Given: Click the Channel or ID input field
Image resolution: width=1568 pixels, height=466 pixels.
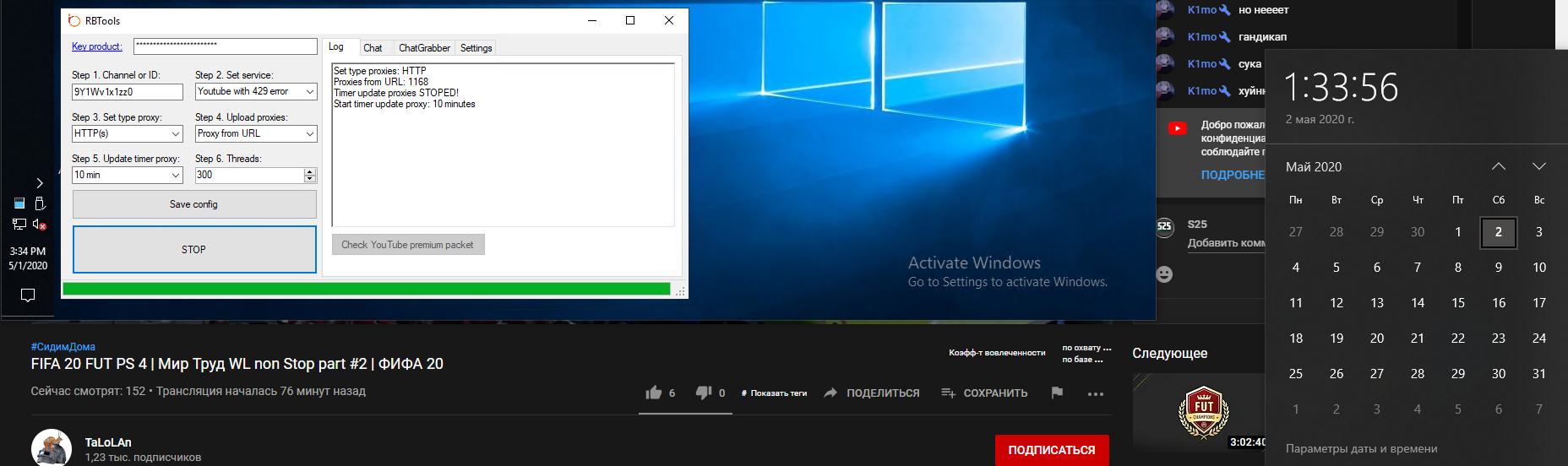Looking at the screenshot, I should 127,92.
